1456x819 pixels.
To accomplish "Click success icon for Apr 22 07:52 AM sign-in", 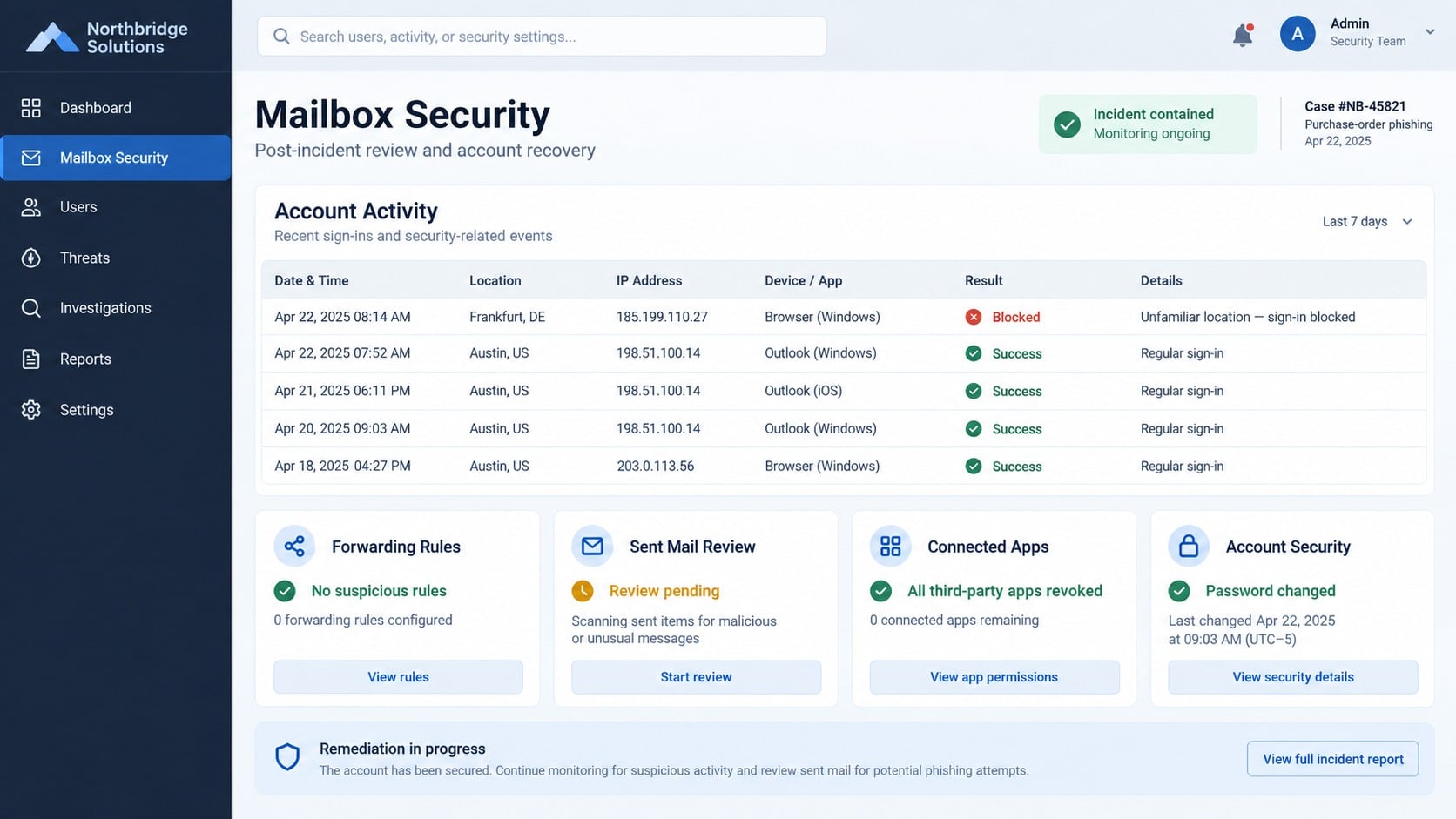I will (x=974, y=353).
